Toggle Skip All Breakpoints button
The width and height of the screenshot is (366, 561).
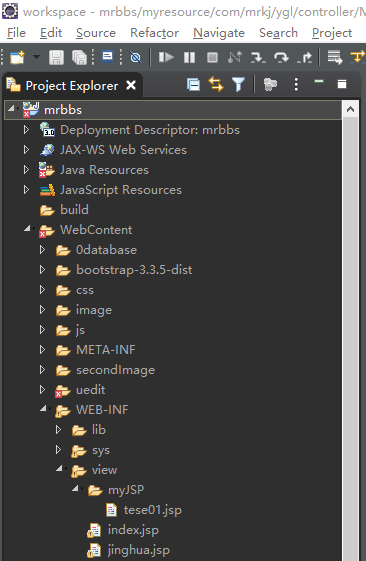136,57
